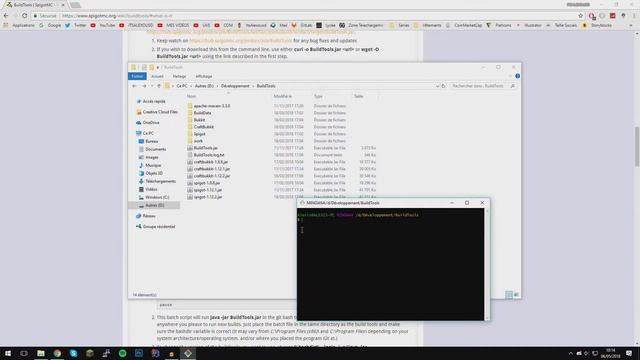Refresh the File Explorer folder view

pos(443,86)
